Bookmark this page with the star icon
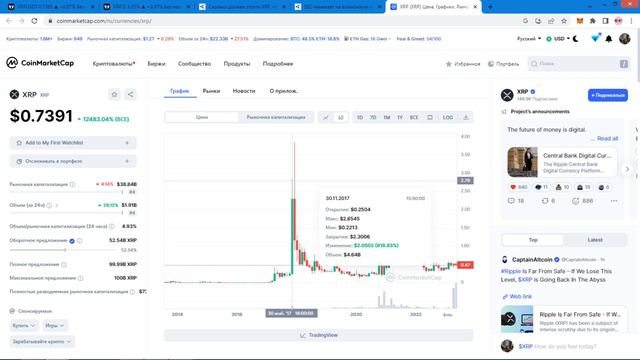 564,21
